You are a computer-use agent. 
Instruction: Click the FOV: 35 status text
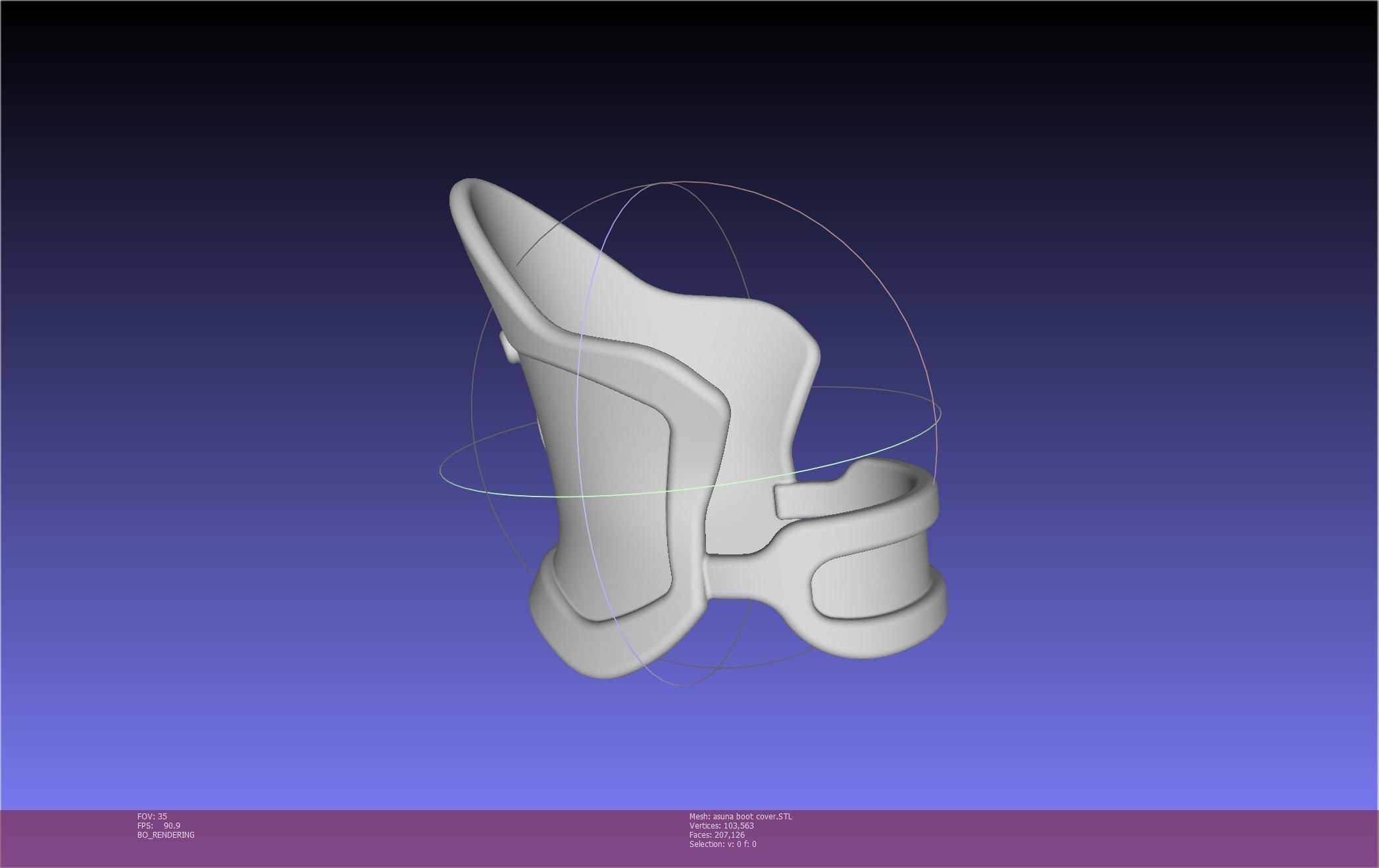(x=152, y=816)
